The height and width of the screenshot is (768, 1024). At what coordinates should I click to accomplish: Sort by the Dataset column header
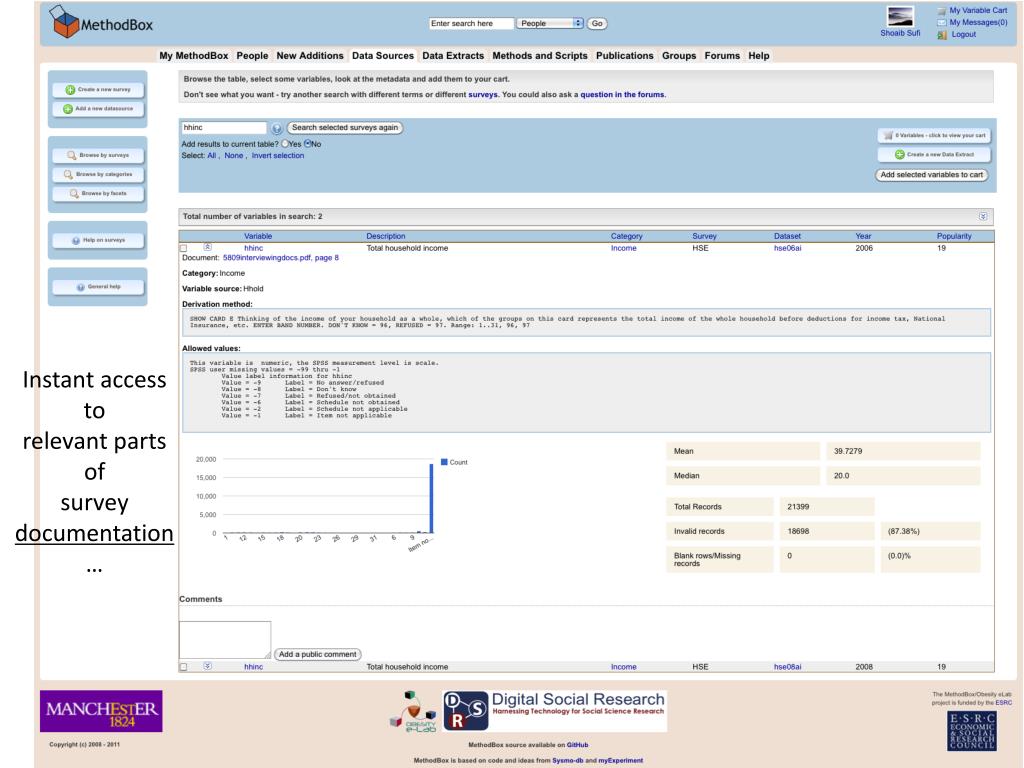click(x=787, y=236)
